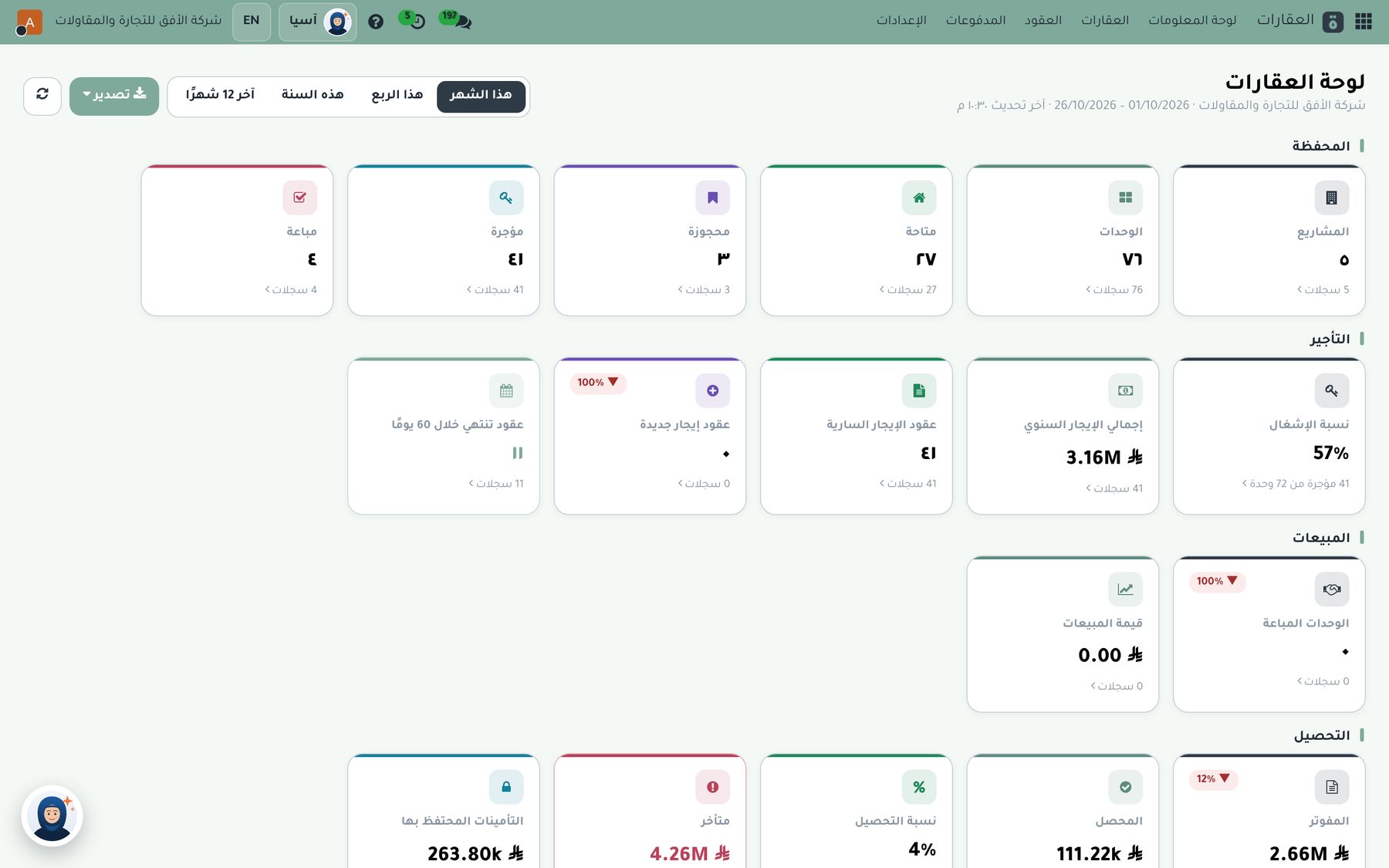Open the 41 سجلات link under عقود الإيجار السارية
Viewport: 1389px width, 868px height.
pyautogui.click(x=908, y=483)
